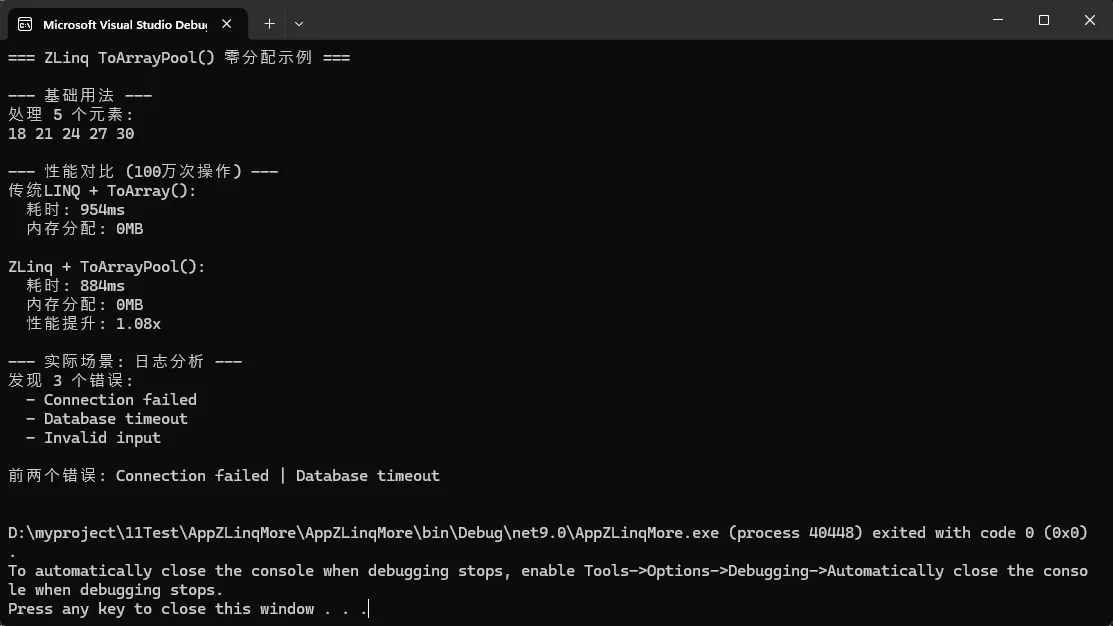
Task: Close the terminal window
Action: 1089,20
